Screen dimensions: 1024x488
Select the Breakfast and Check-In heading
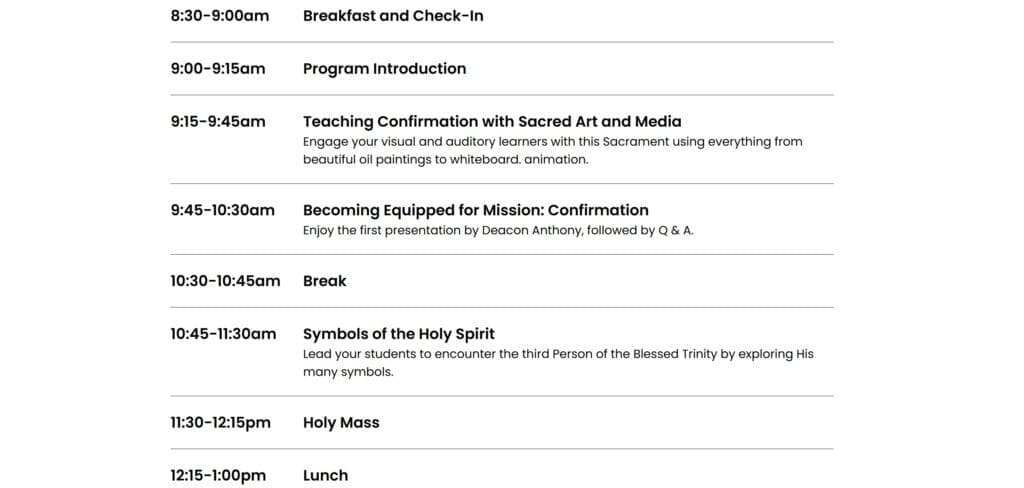coord(393,16)
